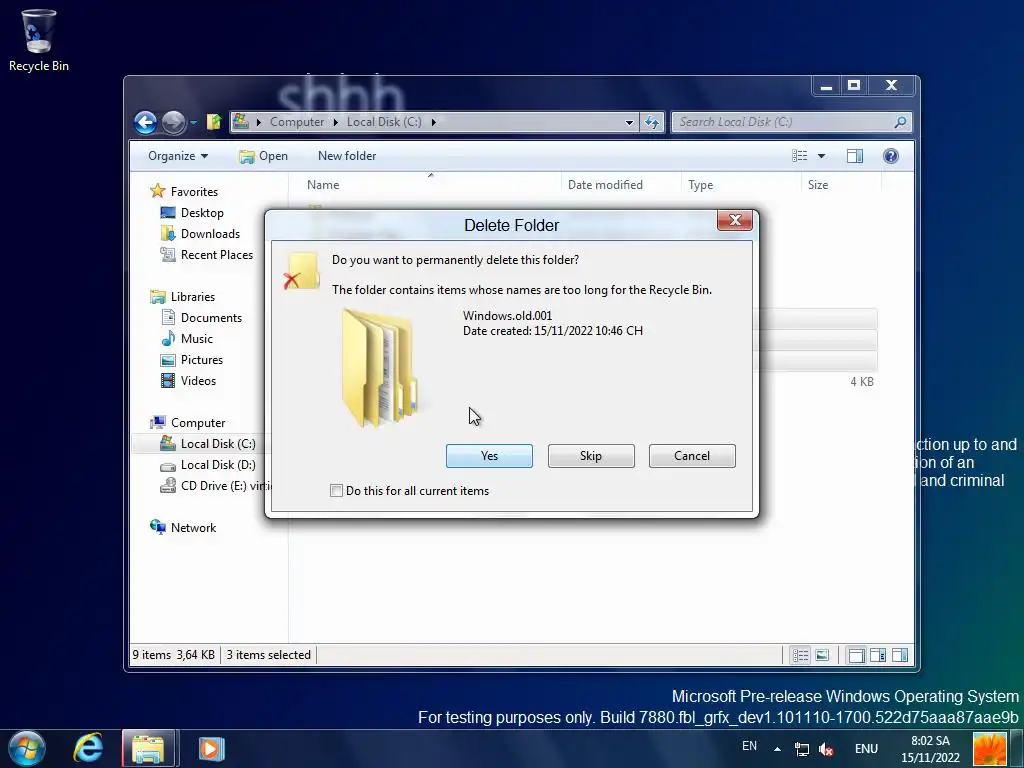Click the search magnifier icon

[900, 122]
